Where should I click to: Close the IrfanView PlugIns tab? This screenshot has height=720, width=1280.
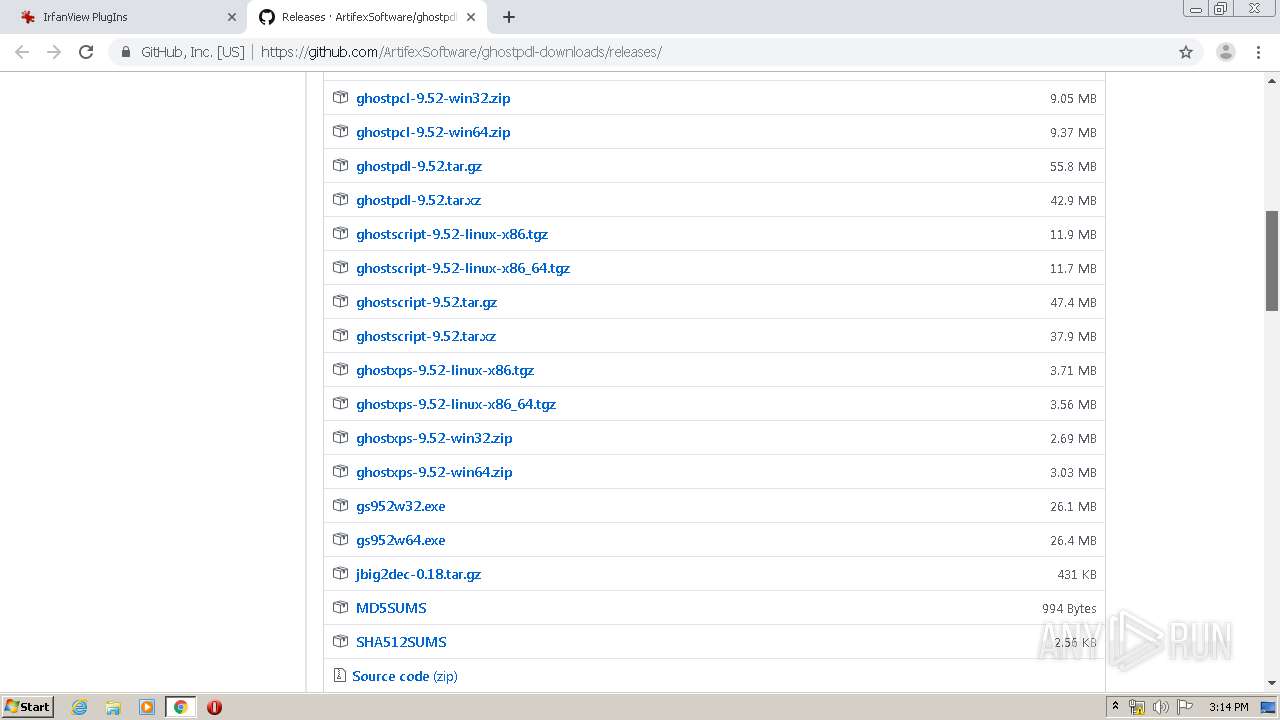(232, 17)
